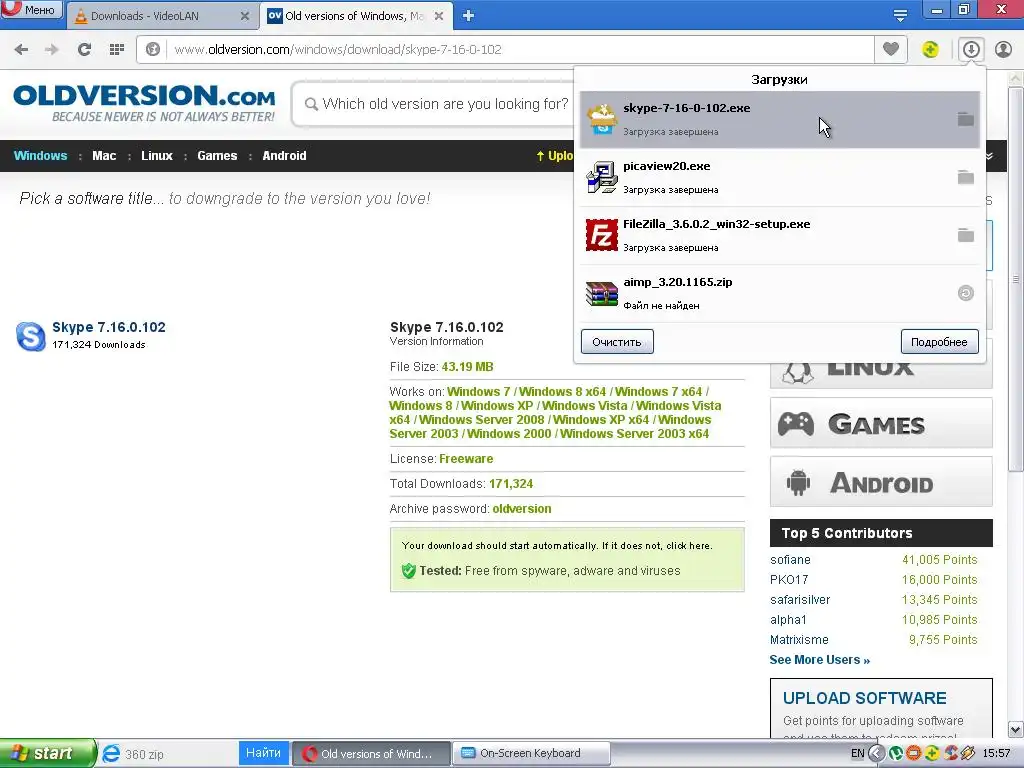Image resolution: width=1024 pixels, height=768 pixels.
Task: Select the aimp_3.20.1165.zip download entry
Action: pyautogui.click(x=780, y=294)
